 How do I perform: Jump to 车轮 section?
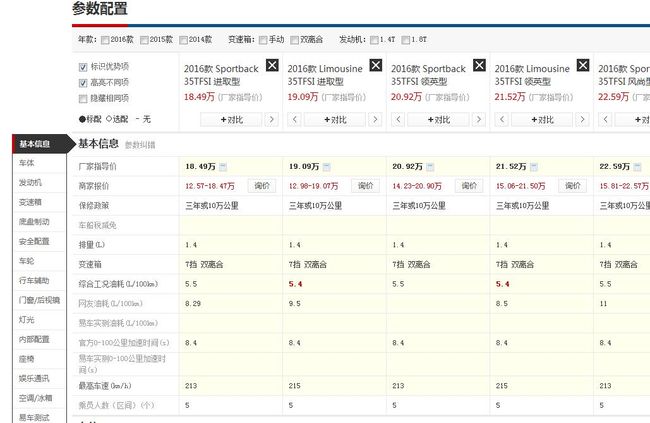(x=39, y=261)
